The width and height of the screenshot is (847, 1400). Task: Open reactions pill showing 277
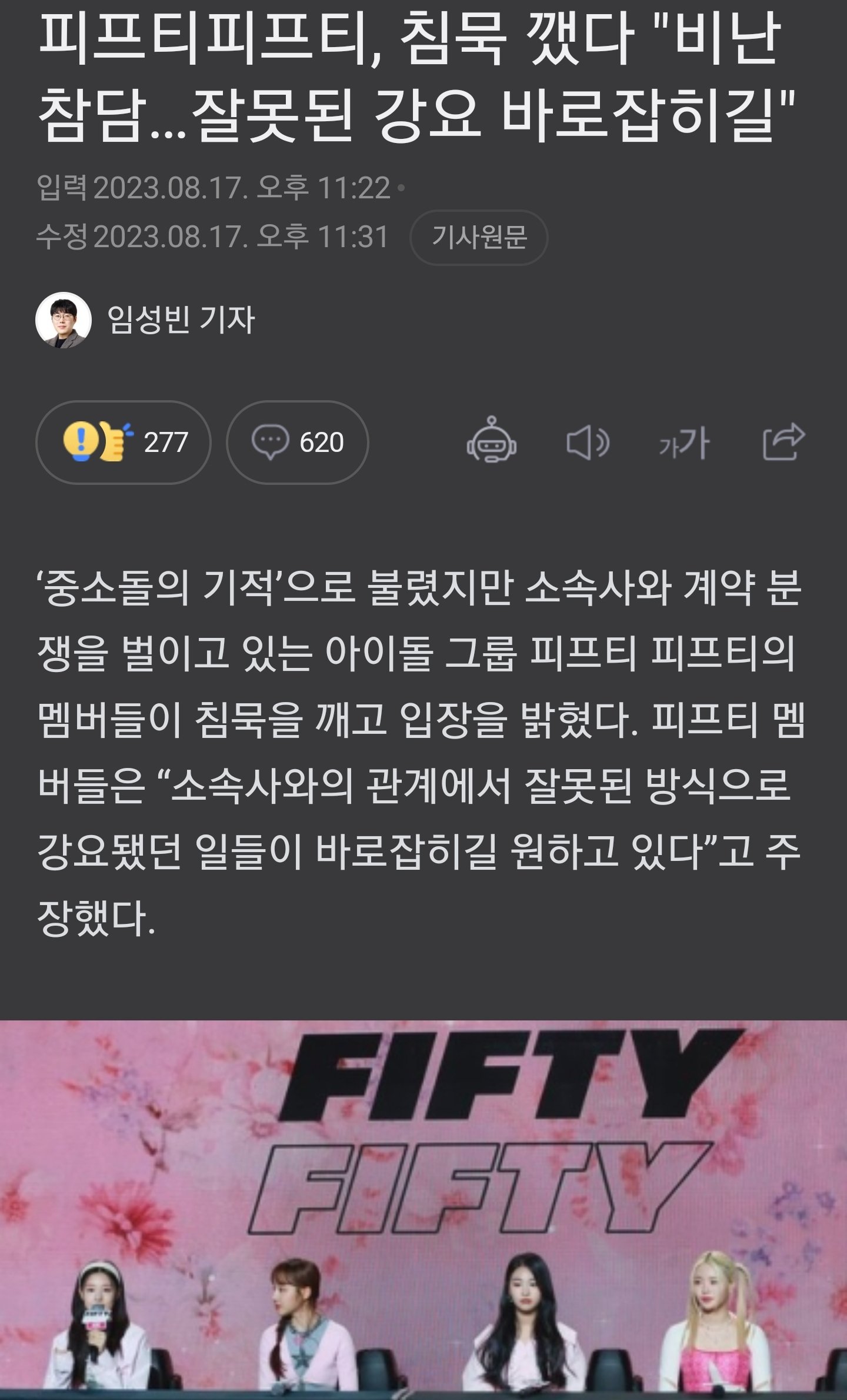click(123, 442)
